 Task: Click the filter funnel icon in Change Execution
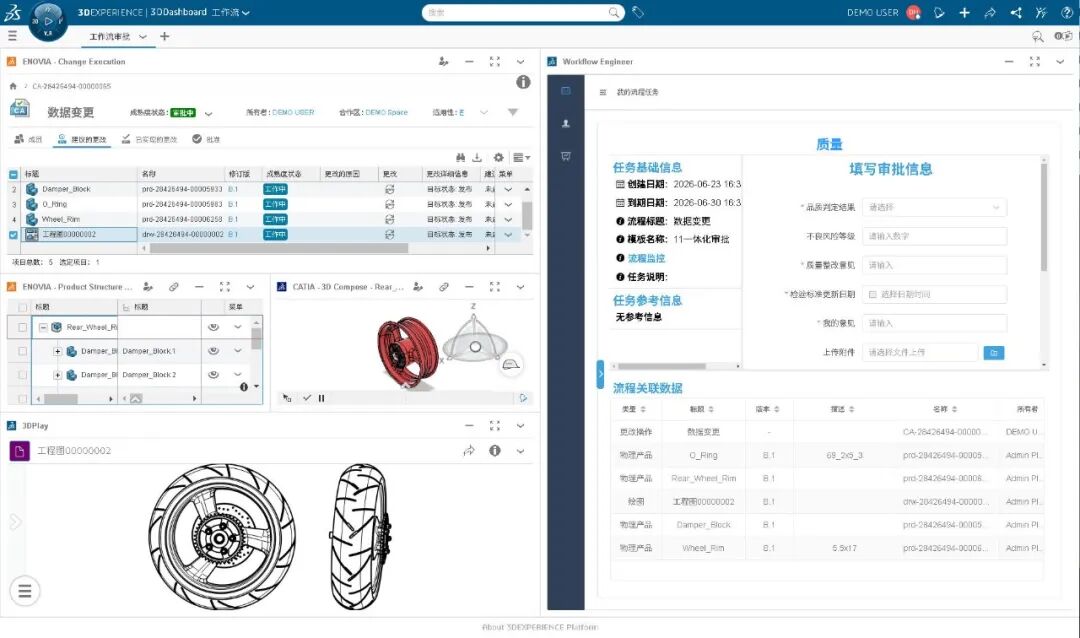click(x=512, y=112)
